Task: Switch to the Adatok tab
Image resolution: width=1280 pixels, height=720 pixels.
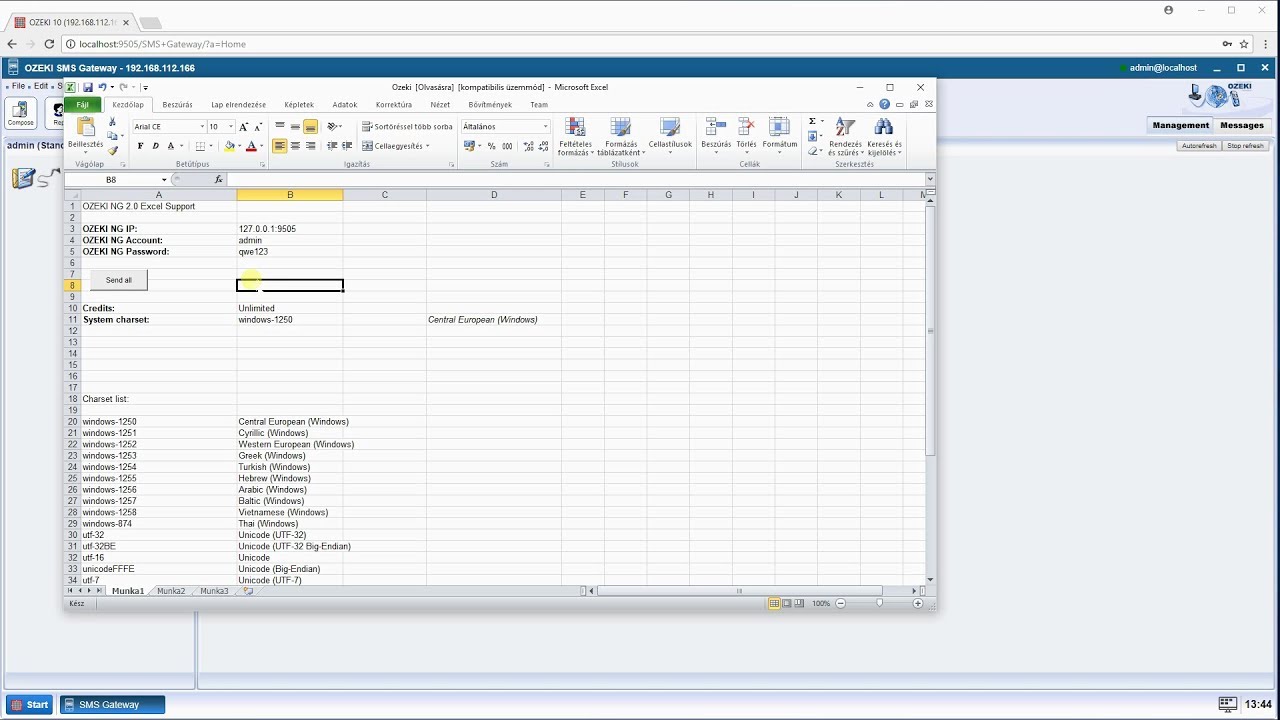Action: 345,105
